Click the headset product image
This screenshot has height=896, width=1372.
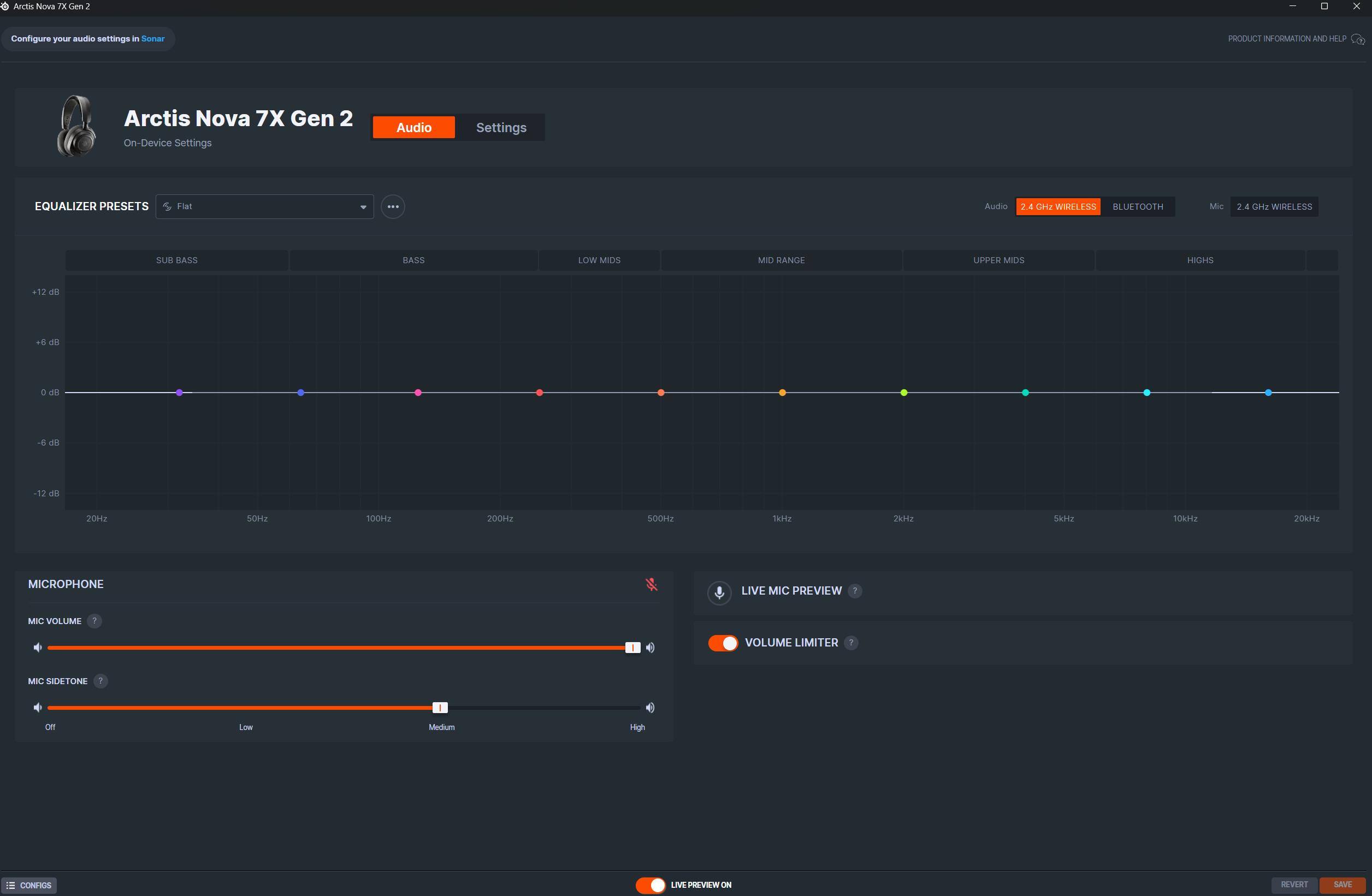(76, 126)
